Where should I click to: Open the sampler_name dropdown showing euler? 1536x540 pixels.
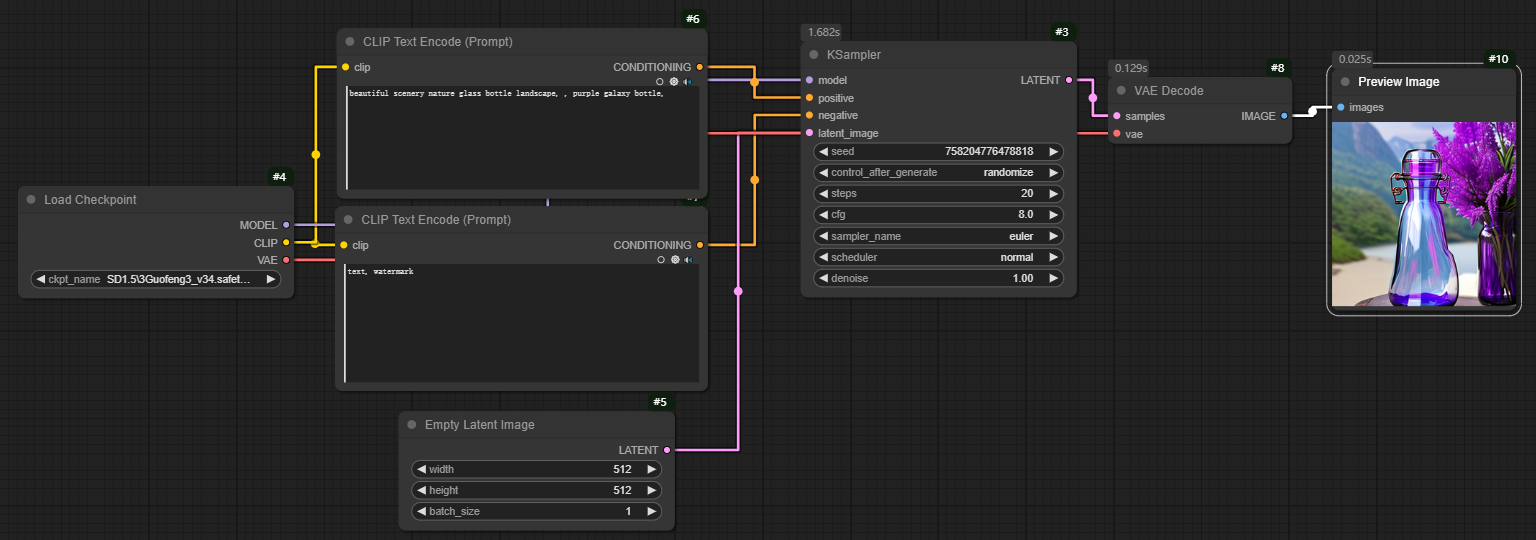point(938,236)
